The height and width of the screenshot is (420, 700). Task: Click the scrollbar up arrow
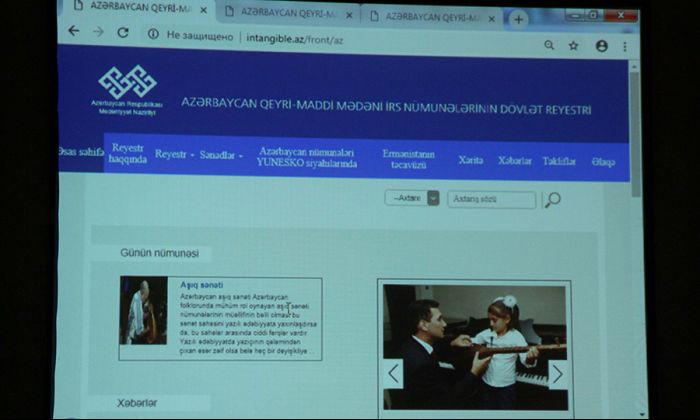635,67
